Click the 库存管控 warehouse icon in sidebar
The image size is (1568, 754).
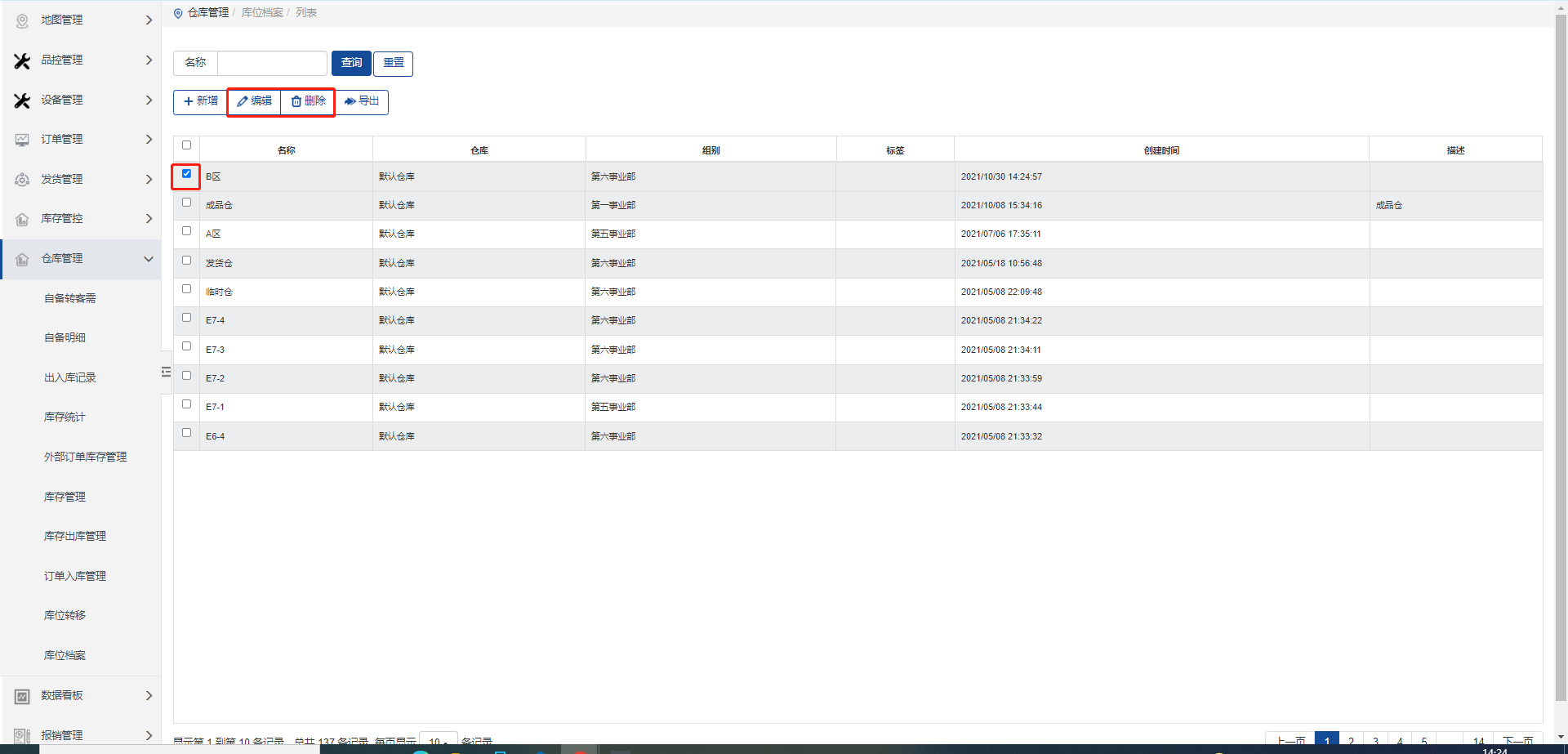22,219
